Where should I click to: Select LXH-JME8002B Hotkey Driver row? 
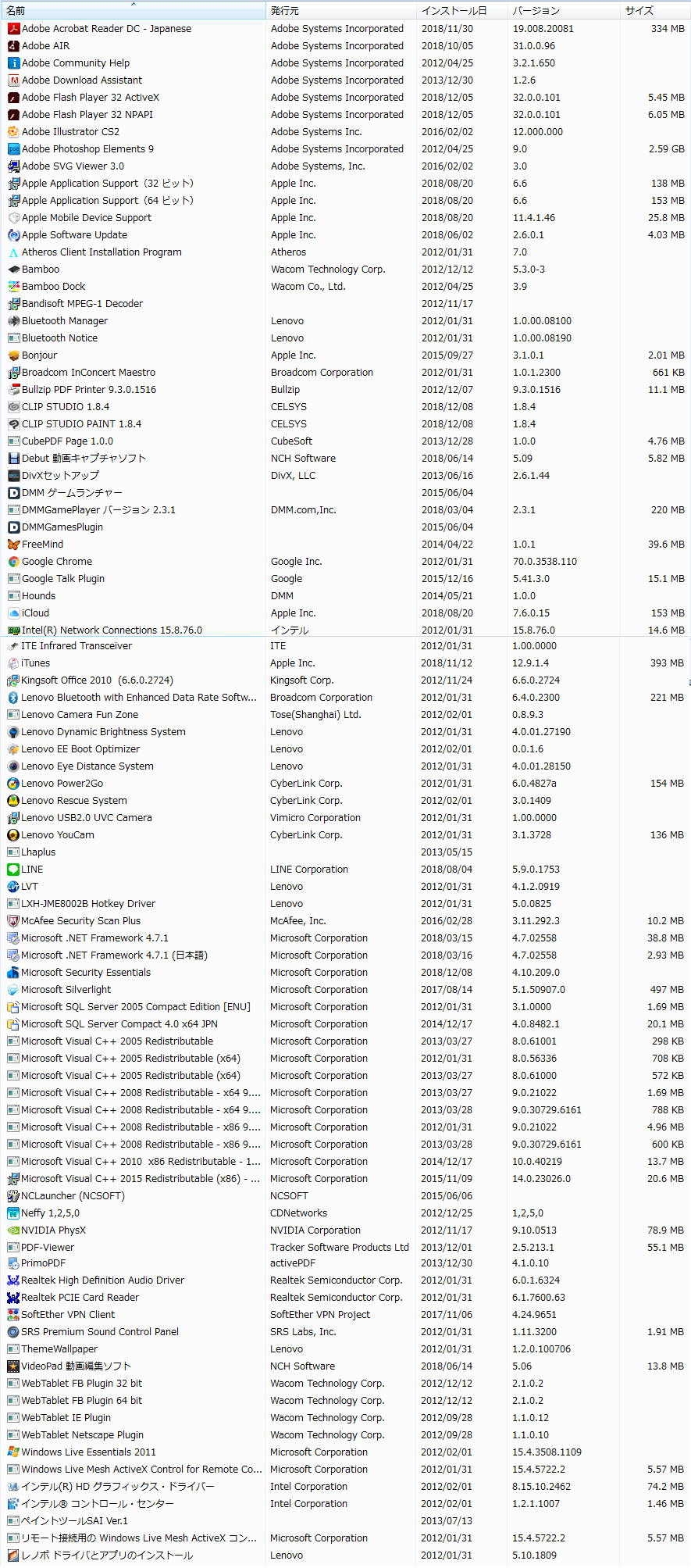pos(345,903)
